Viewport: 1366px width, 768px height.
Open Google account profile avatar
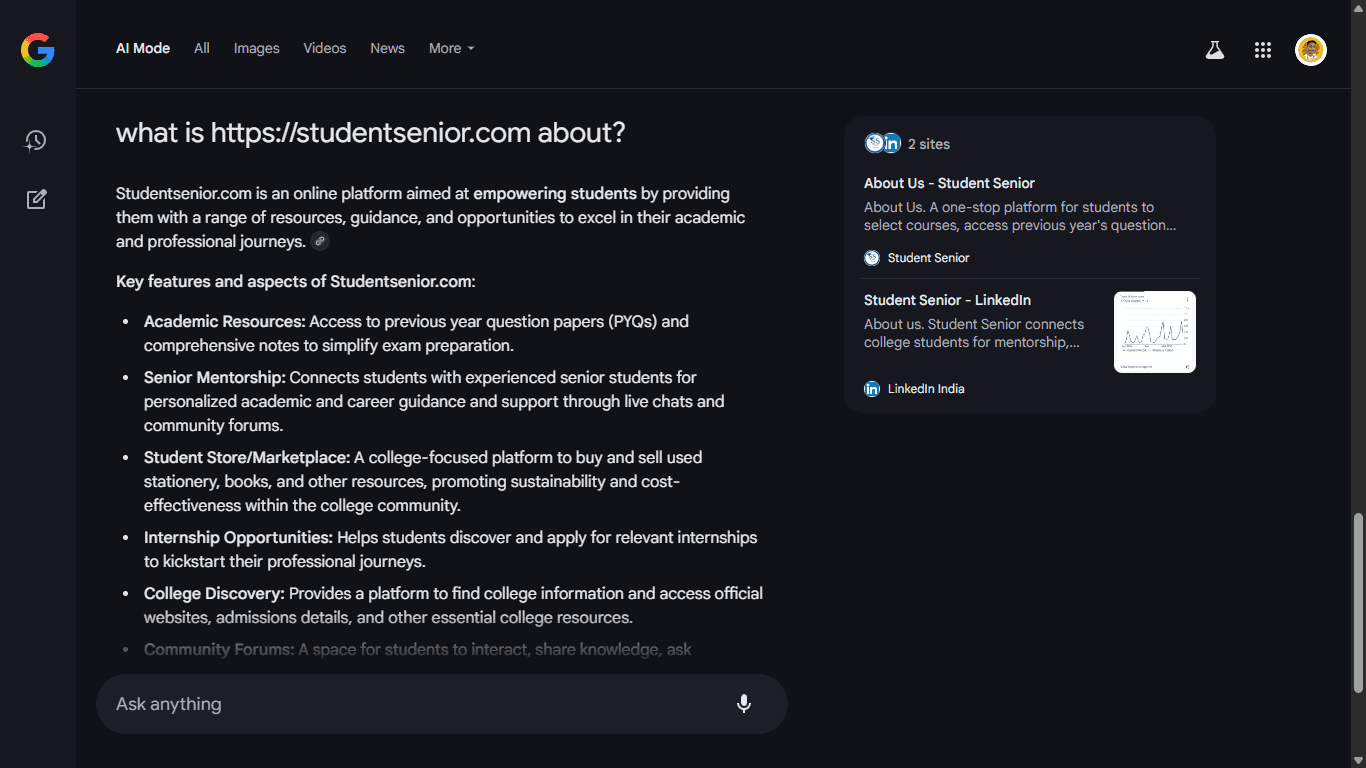tap(1311, 50)
